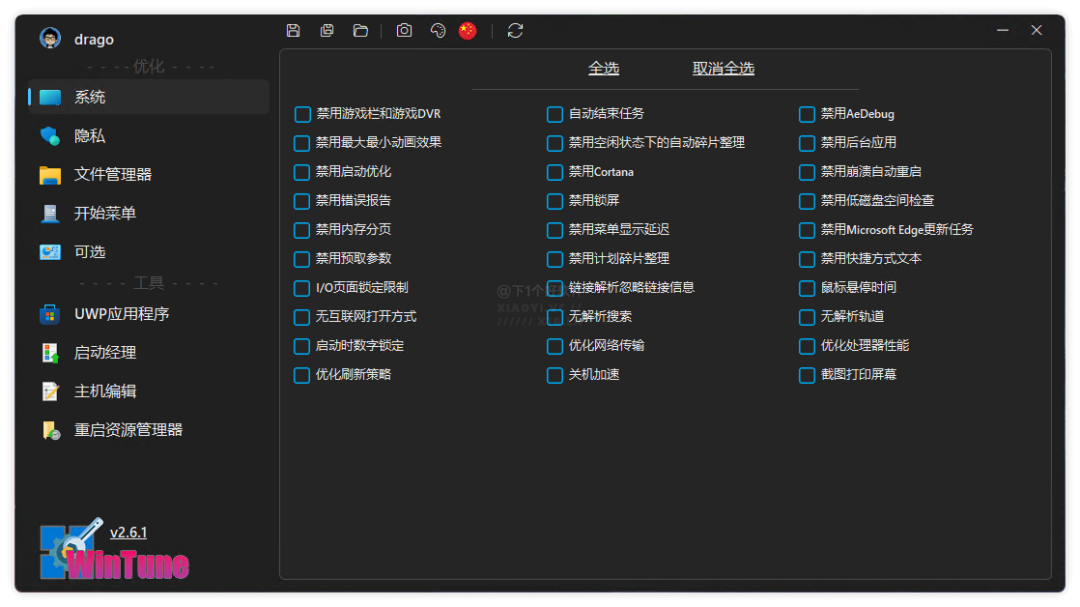Screen dimensions: 1080x607
Task: Check 禁用Cortana option
Action: tap(554, 172)
